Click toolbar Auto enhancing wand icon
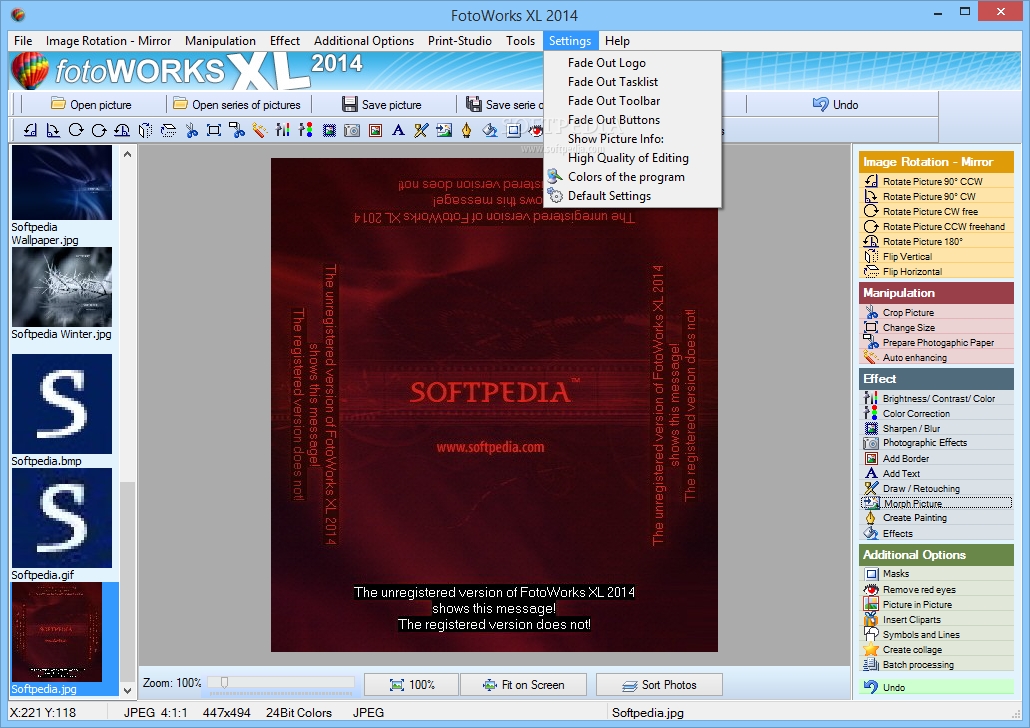This screenshot has height=728, width=1030. coord(260,130)
